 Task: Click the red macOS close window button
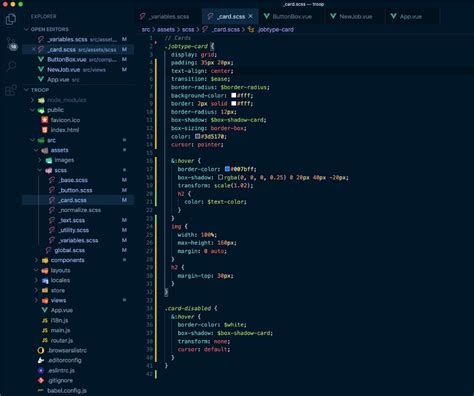(x=5, y=4)
